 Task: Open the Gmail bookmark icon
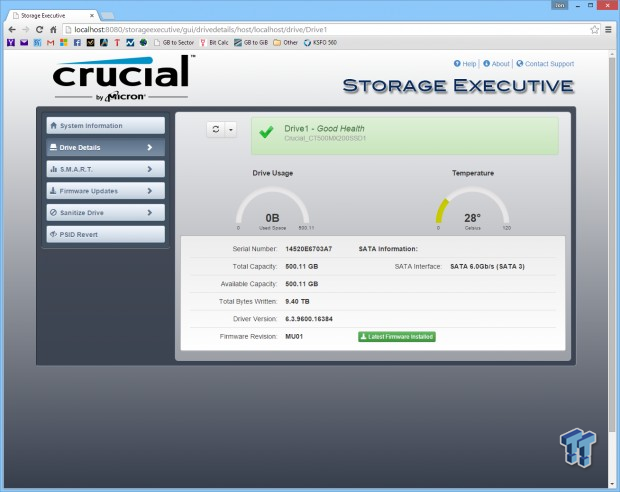pyautogui.click(x=50, y=42)
